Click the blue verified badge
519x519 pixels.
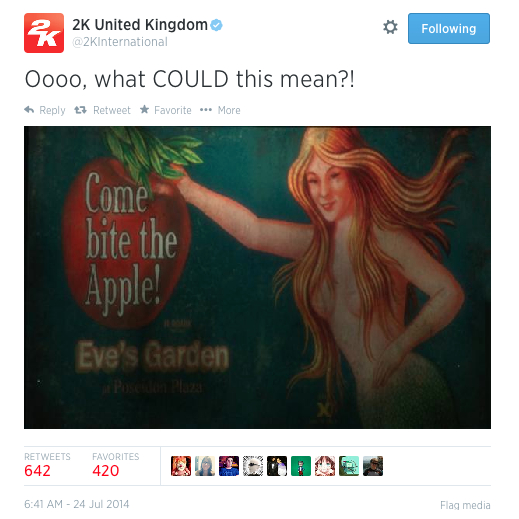217,25
